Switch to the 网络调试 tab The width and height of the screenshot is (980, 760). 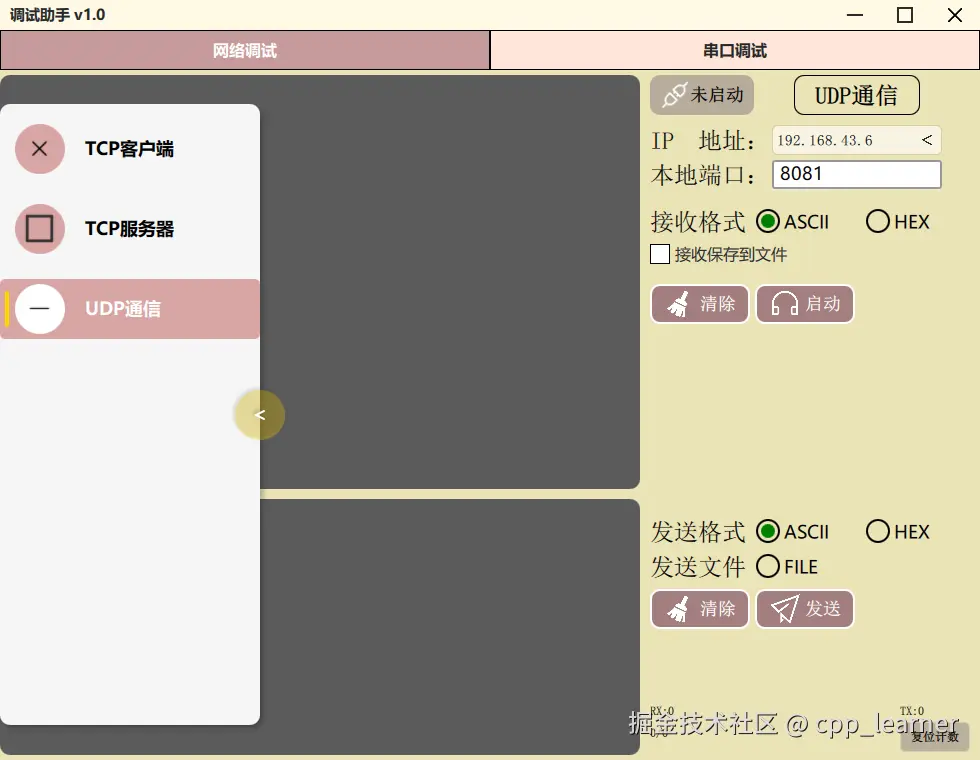coord(244,49)
